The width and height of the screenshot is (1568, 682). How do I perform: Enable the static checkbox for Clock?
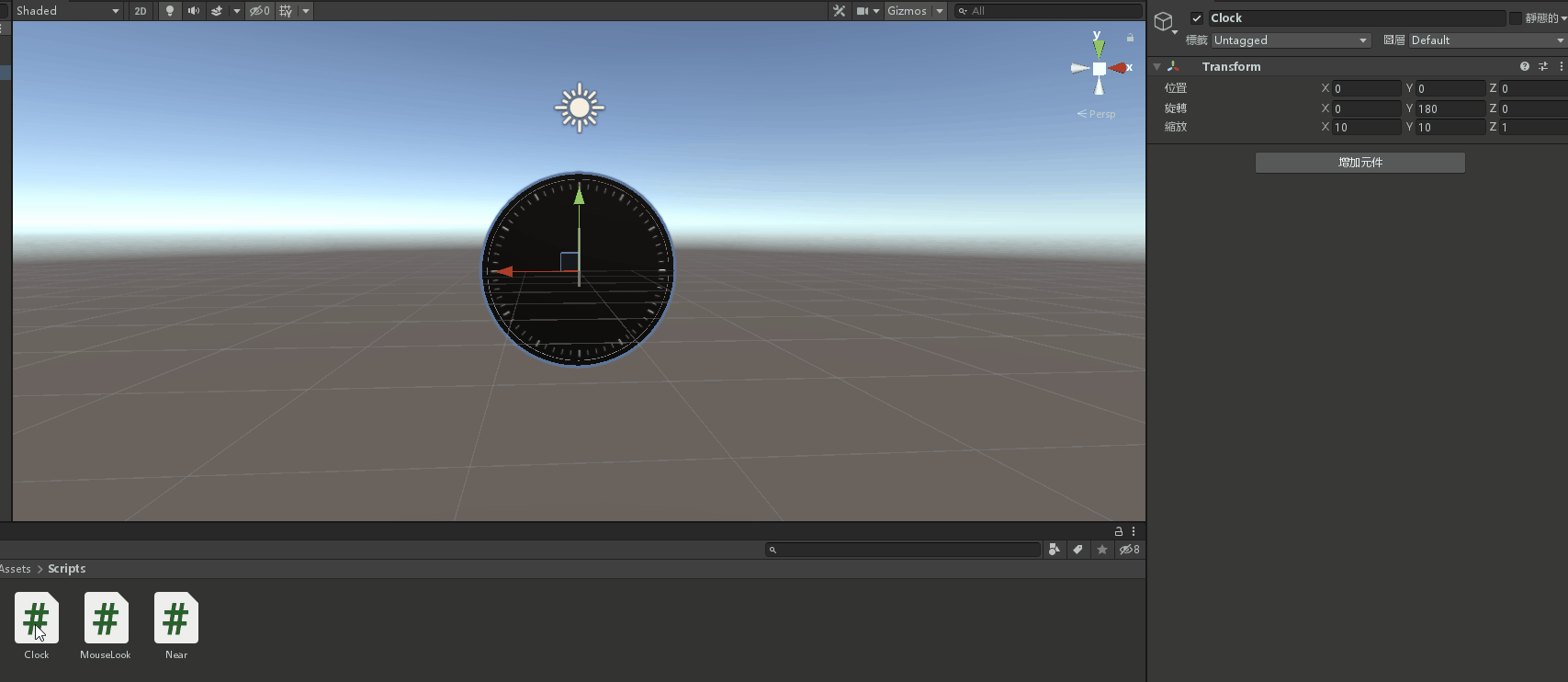point(1516,18)
